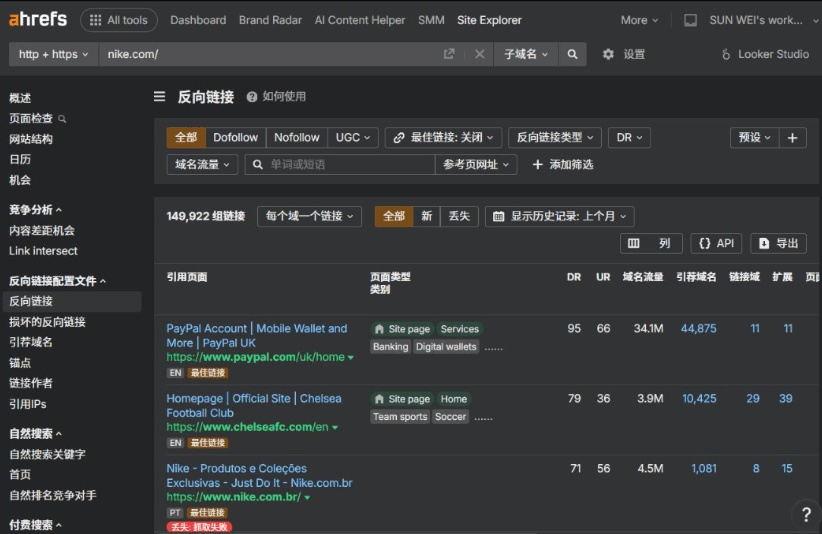The width and height of the screenshot is (822, 534).
Task: Expand 每个域一个链接 dropdown
Action: (309, 216)
